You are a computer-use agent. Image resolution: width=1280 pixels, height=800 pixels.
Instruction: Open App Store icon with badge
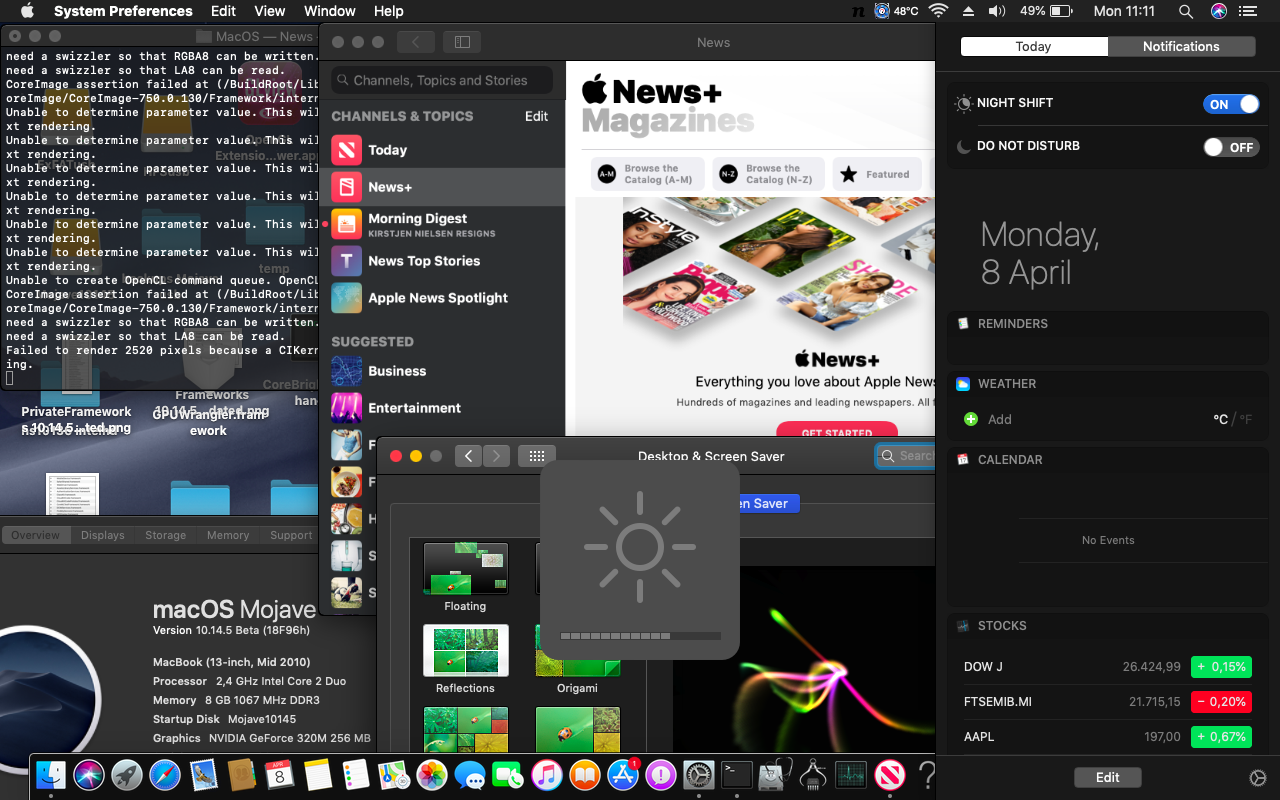(623, 775)
